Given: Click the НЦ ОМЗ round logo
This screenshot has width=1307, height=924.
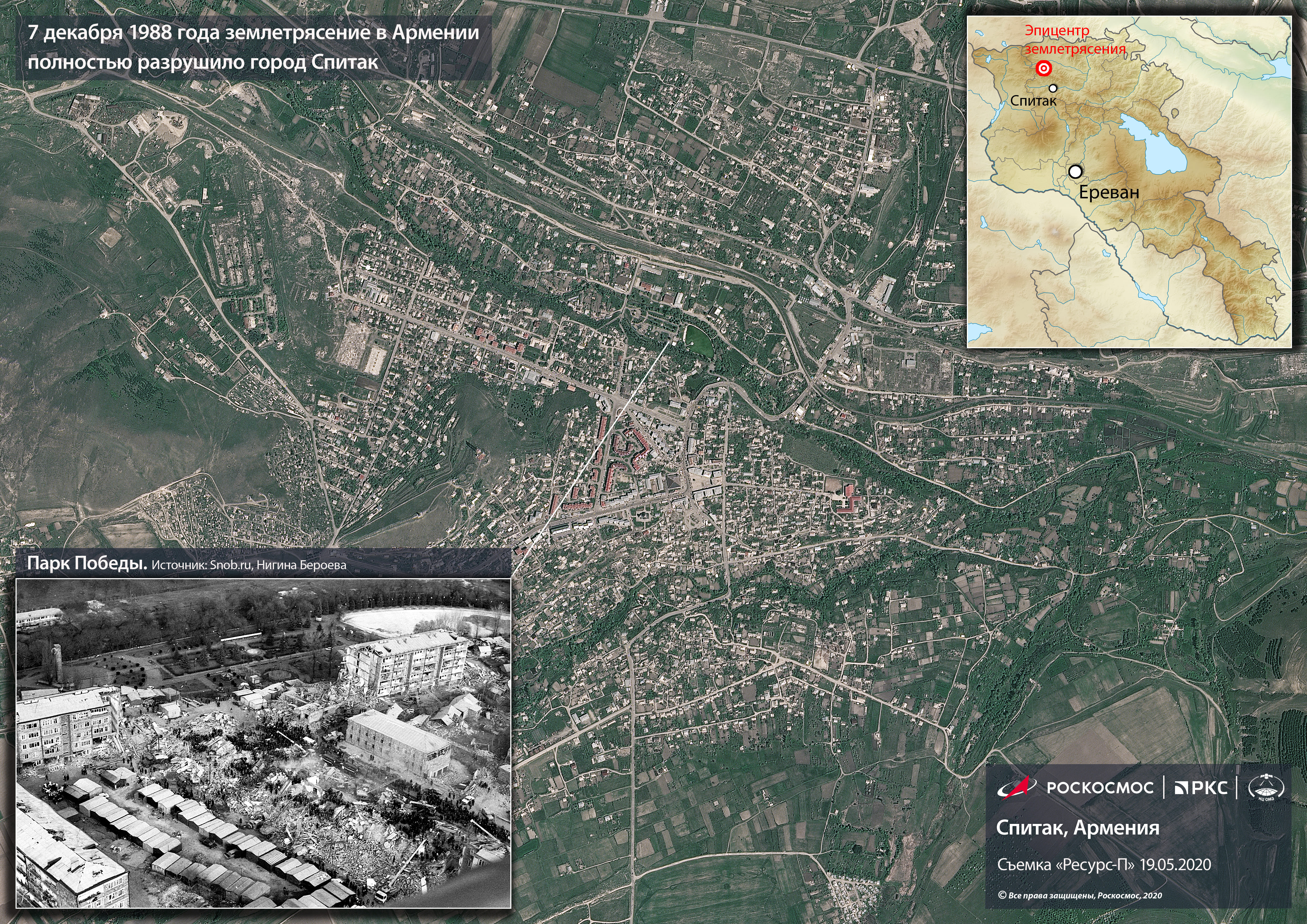Looking at the screenshot, I should pyautogui.click(x=1266, y=788).
